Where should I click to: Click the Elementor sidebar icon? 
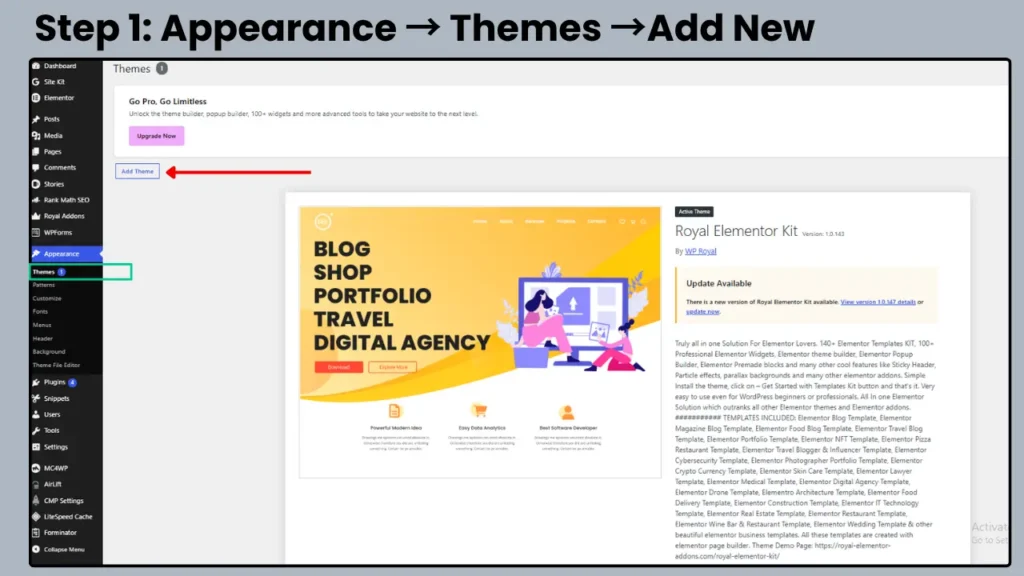(36, 98)
